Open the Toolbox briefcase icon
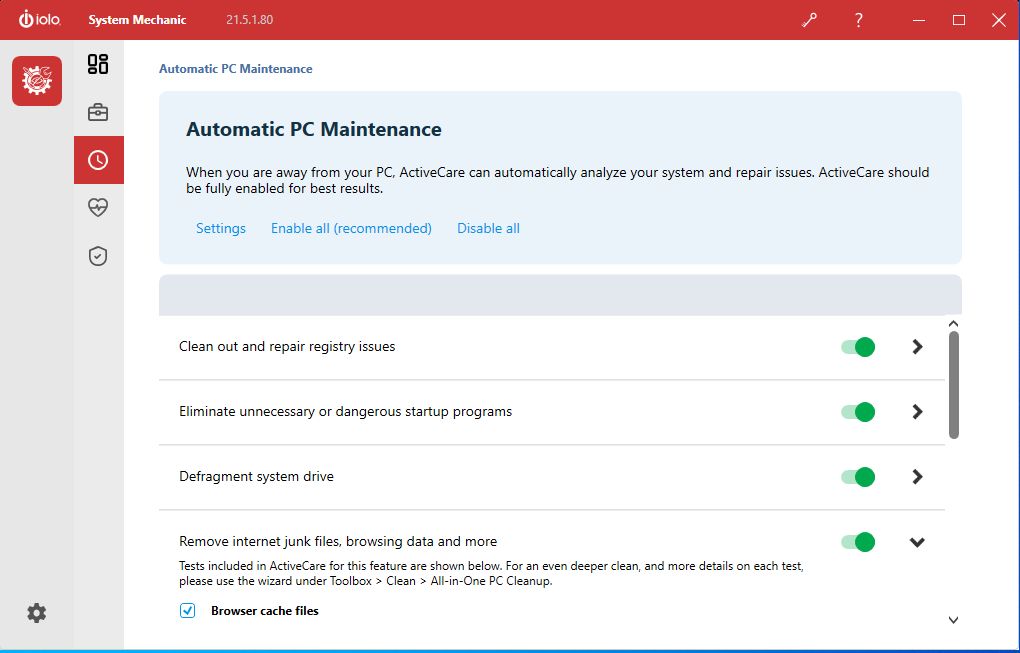The width and height of the screenshot is (1020, 653). pyautogui.click(x=98, y=113)
